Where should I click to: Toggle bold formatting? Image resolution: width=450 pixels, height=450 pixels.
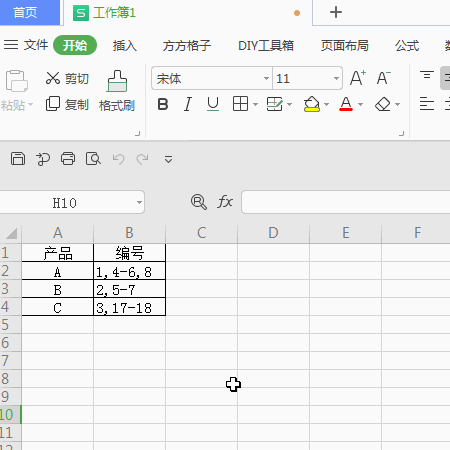163,104
